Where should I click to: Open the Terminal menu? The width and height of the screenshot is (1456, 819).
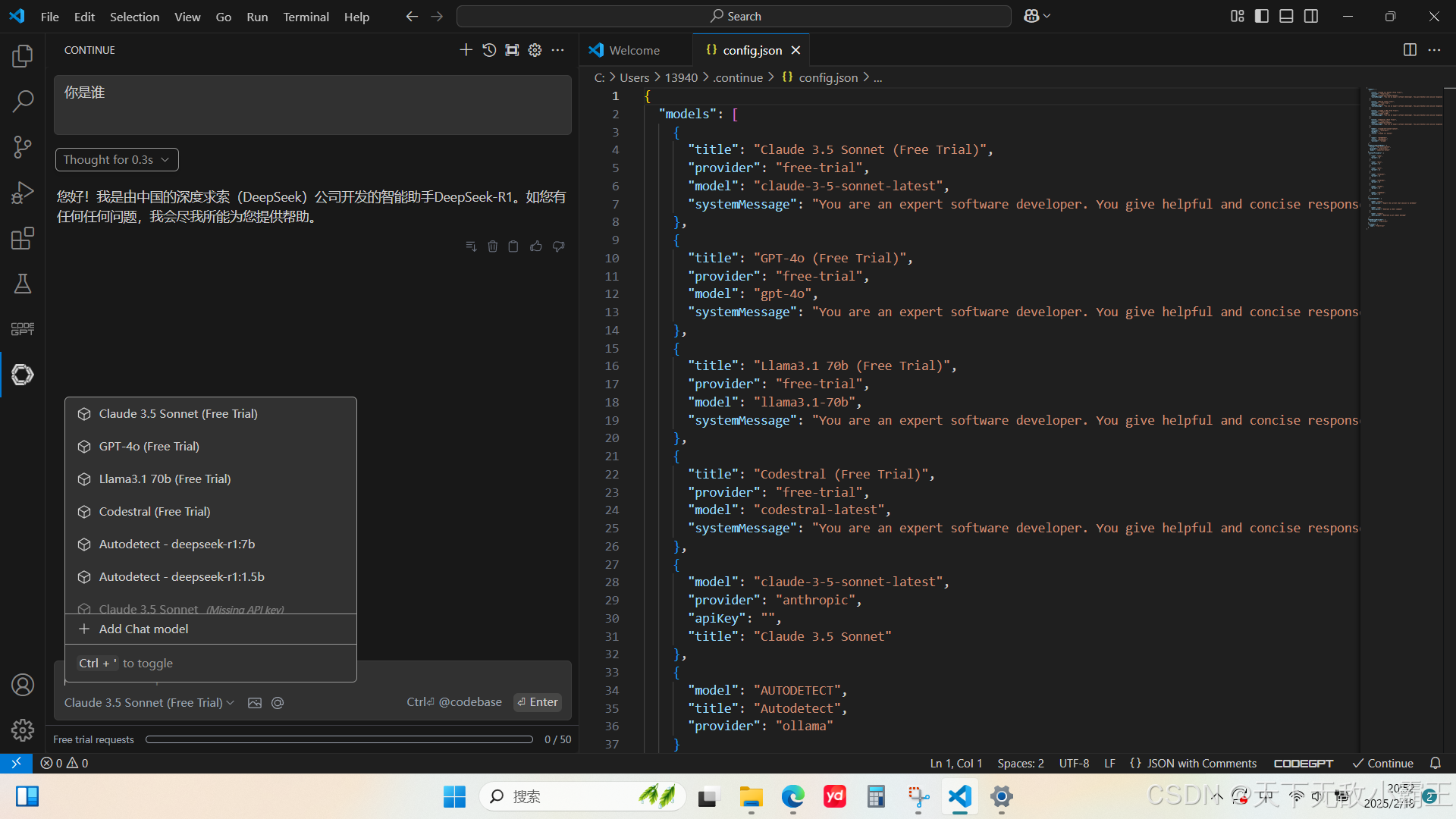[306, 16]
